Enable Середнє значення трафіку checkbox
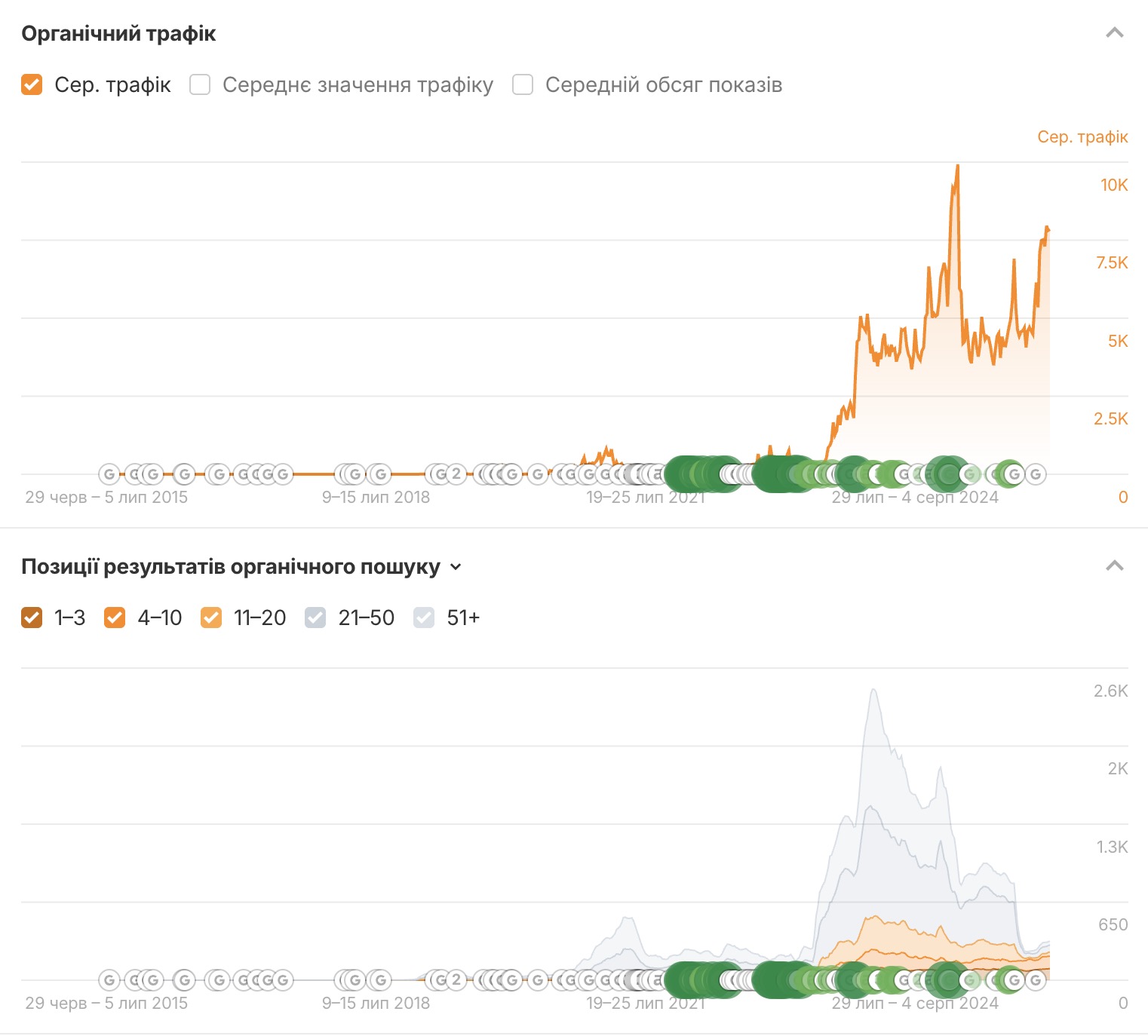This screenshot has width=1148, height=1036. pos(200,84)
